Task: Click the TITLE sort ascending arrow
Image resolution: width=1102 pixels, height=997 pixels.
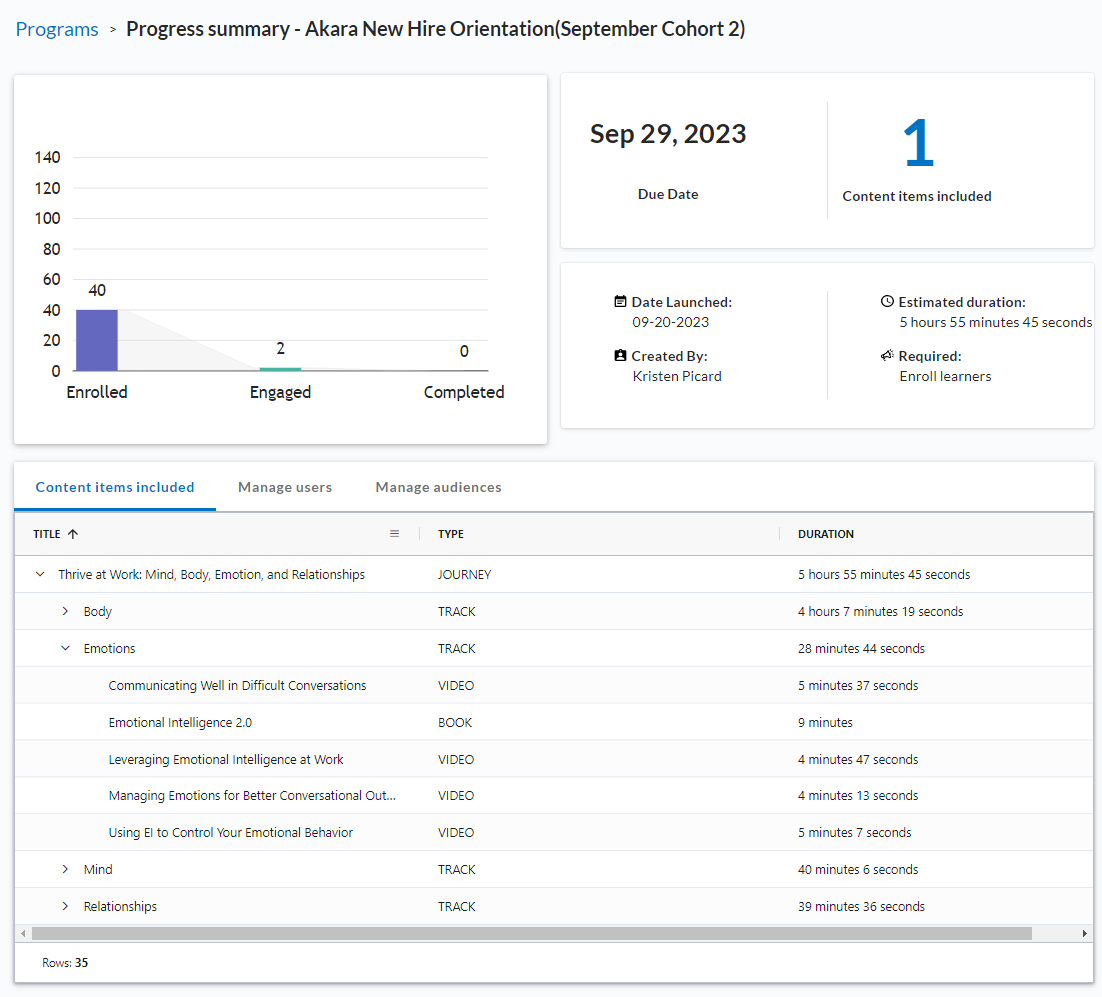Action: (73, 534)
